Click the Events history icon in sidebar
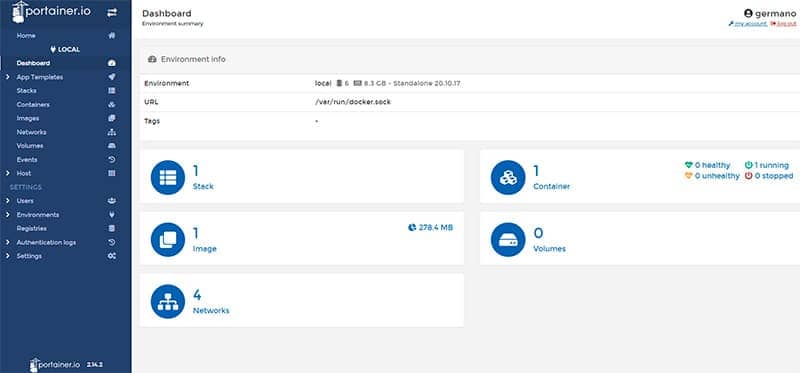The width and height of the screenshot is (800, 373). pyautogui.click(x=112, y=160)
